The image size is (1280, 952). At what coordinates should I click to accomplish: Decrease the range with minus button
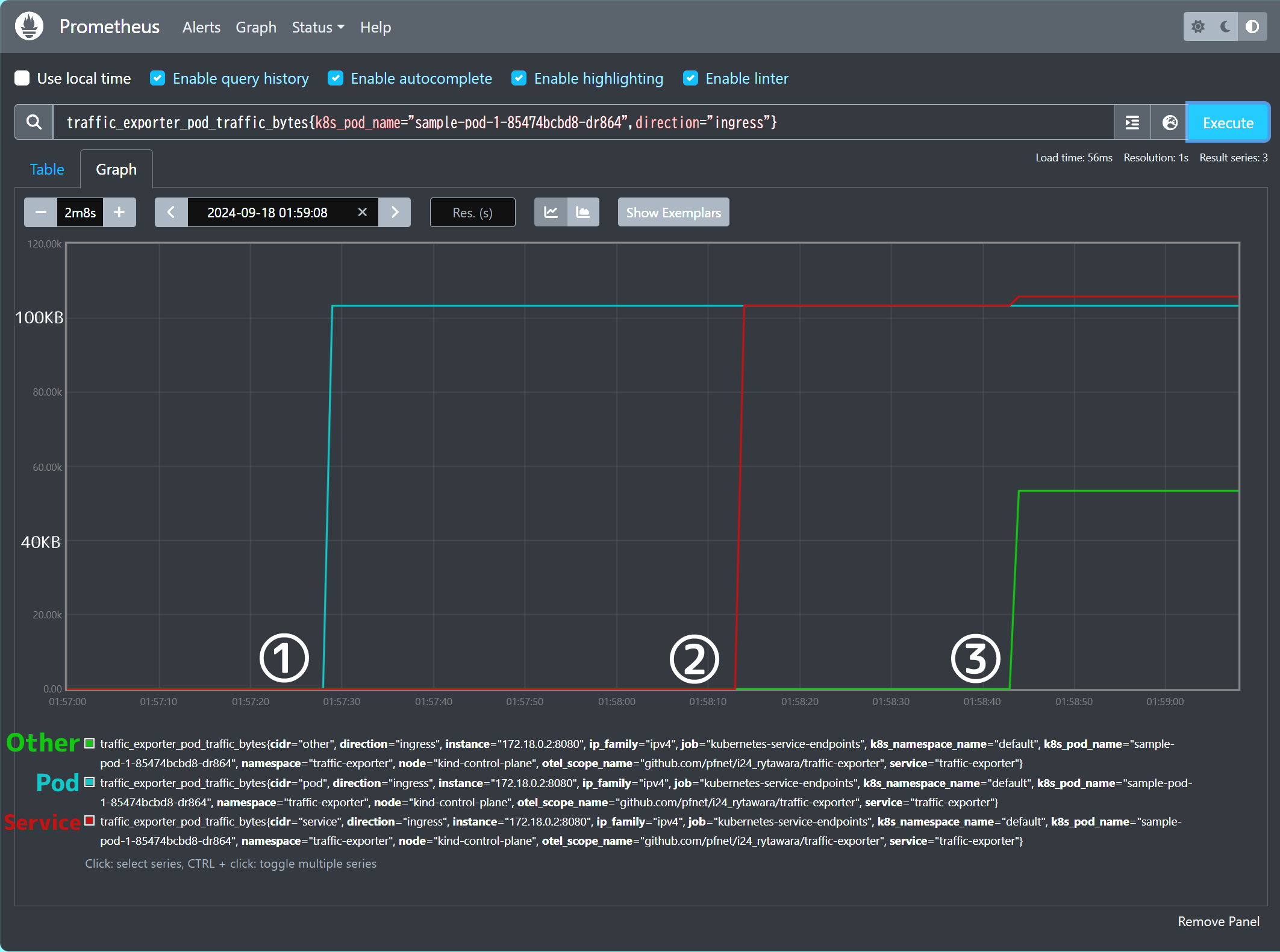point(40,213)
